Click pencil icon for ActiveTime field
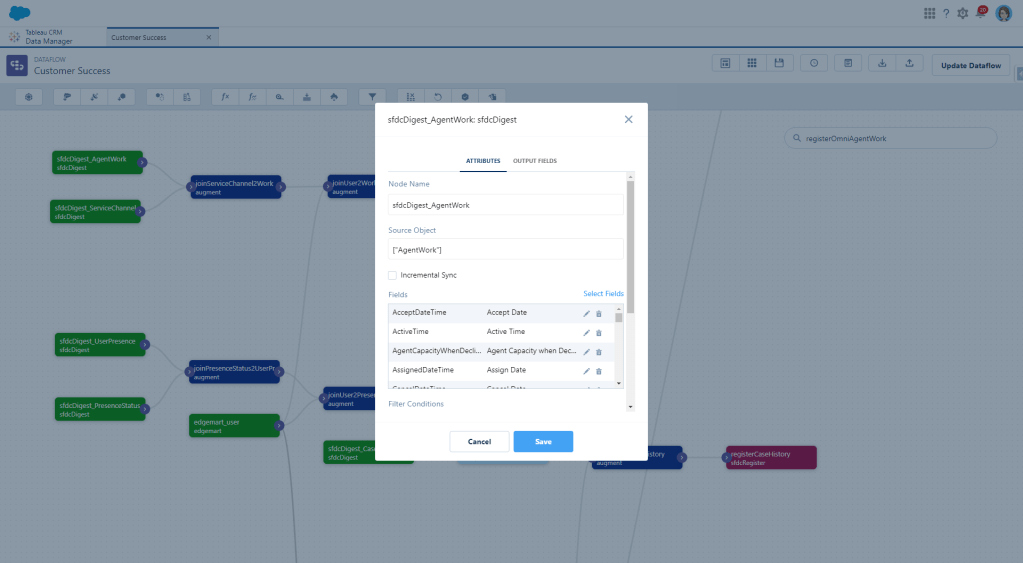 coord(587,332)
